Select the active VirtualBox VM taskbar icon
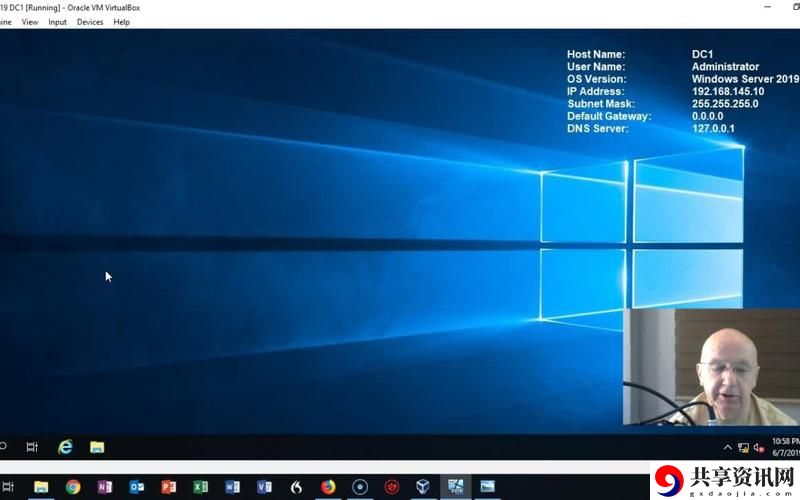 [x=455, y=487]
